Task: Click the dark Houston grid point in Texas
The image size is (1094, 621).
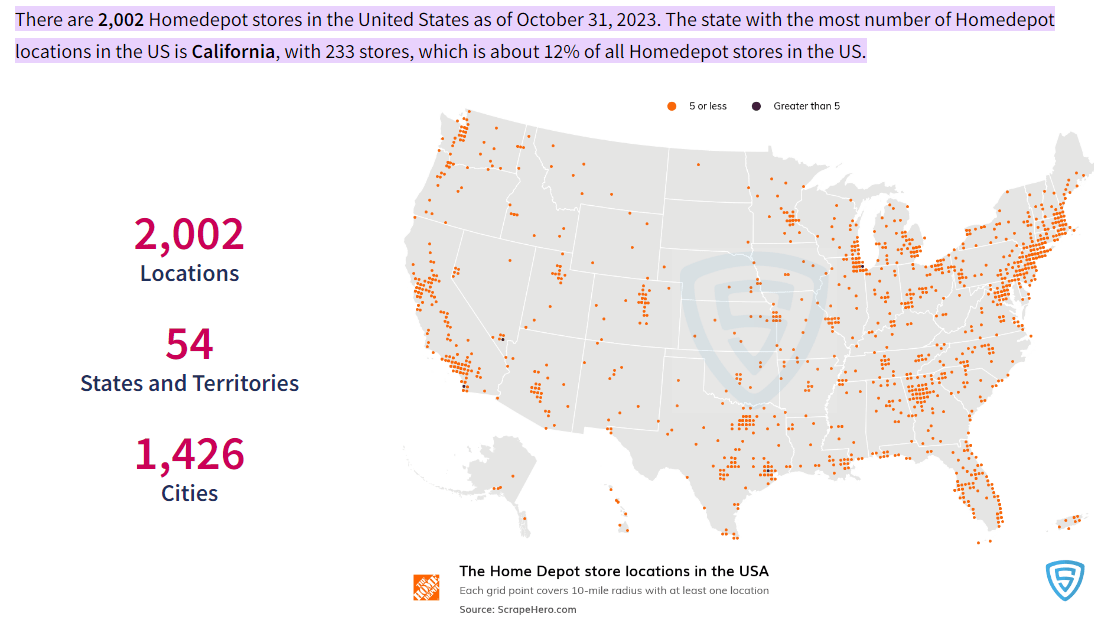Action: point(767,469)
